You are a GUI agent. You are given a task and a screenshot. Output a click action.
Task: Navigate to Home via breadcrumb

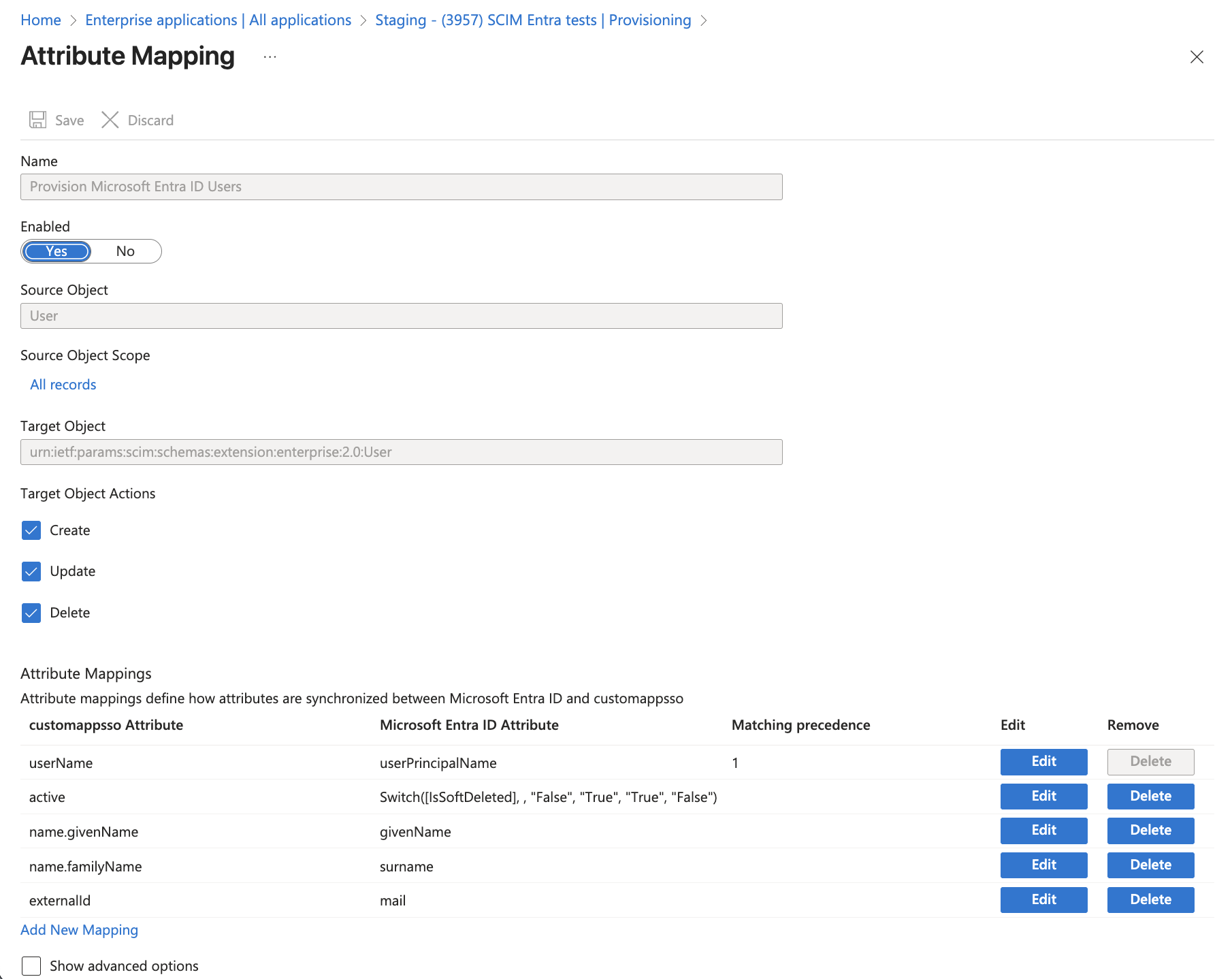[41, 20]
